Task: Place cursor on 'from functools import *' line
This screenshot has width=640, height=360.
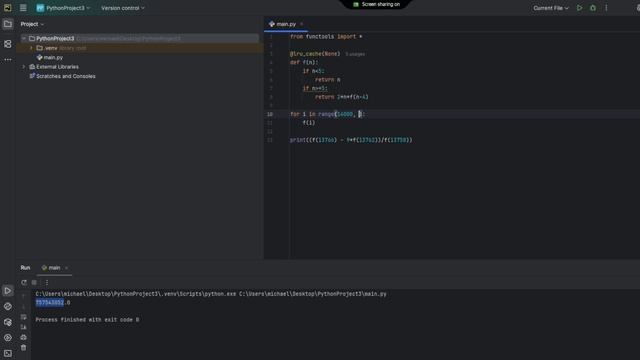Action: tap(326, 37)
